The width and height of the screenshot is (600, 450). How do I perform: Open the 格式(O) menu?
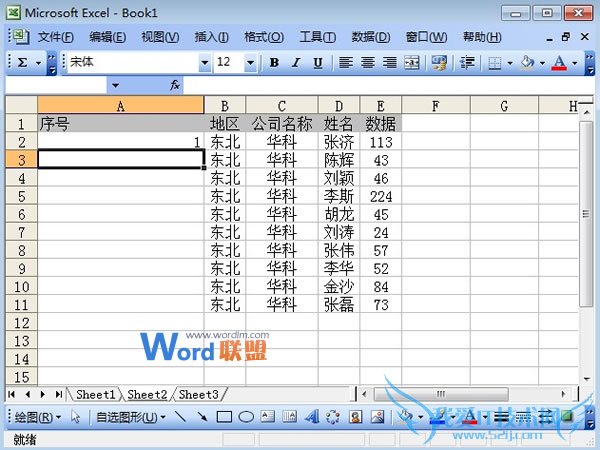(x=264, y=37)
